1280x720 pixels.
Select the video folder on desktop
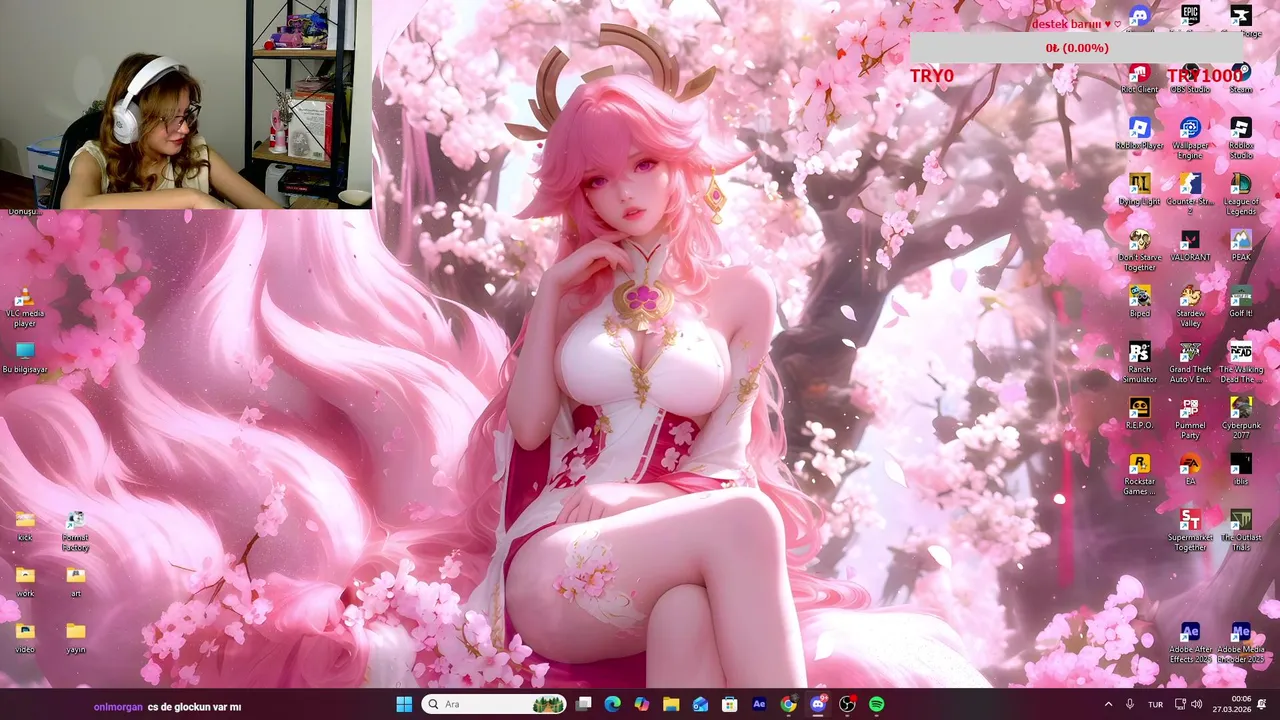click(25, 638)
